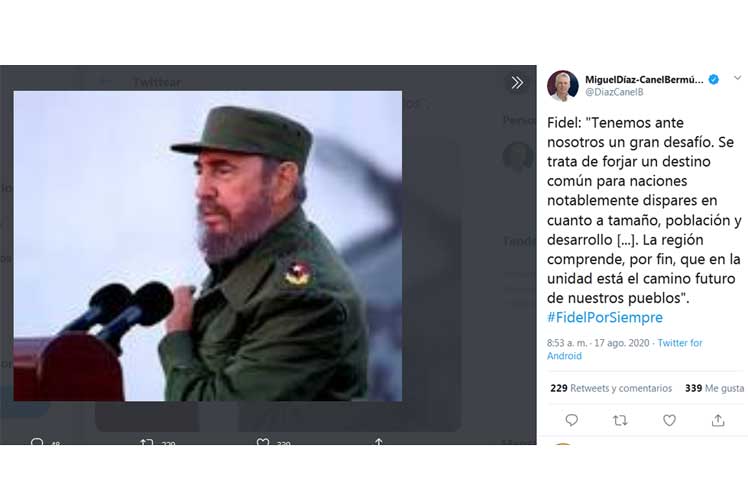Screen dimensions: 748x498
Task: Like the tweet using the heart icon in sidebar
Action: point(669,420)
